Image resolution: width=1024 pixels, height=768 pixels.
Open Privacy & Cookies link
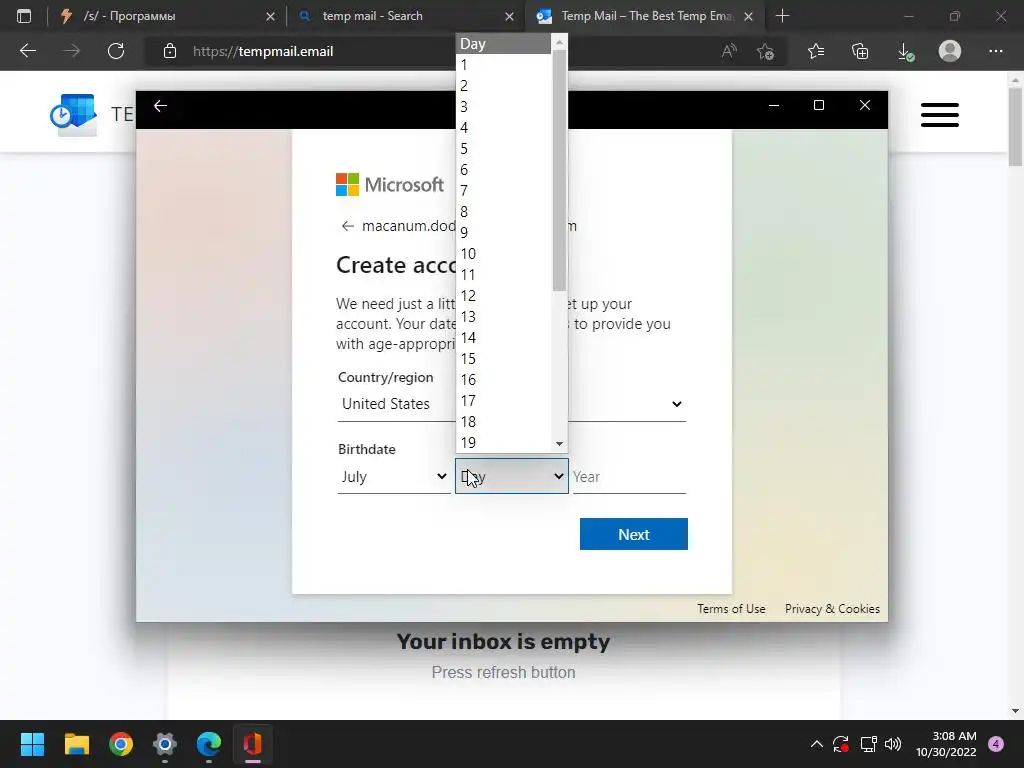[832, 609]
